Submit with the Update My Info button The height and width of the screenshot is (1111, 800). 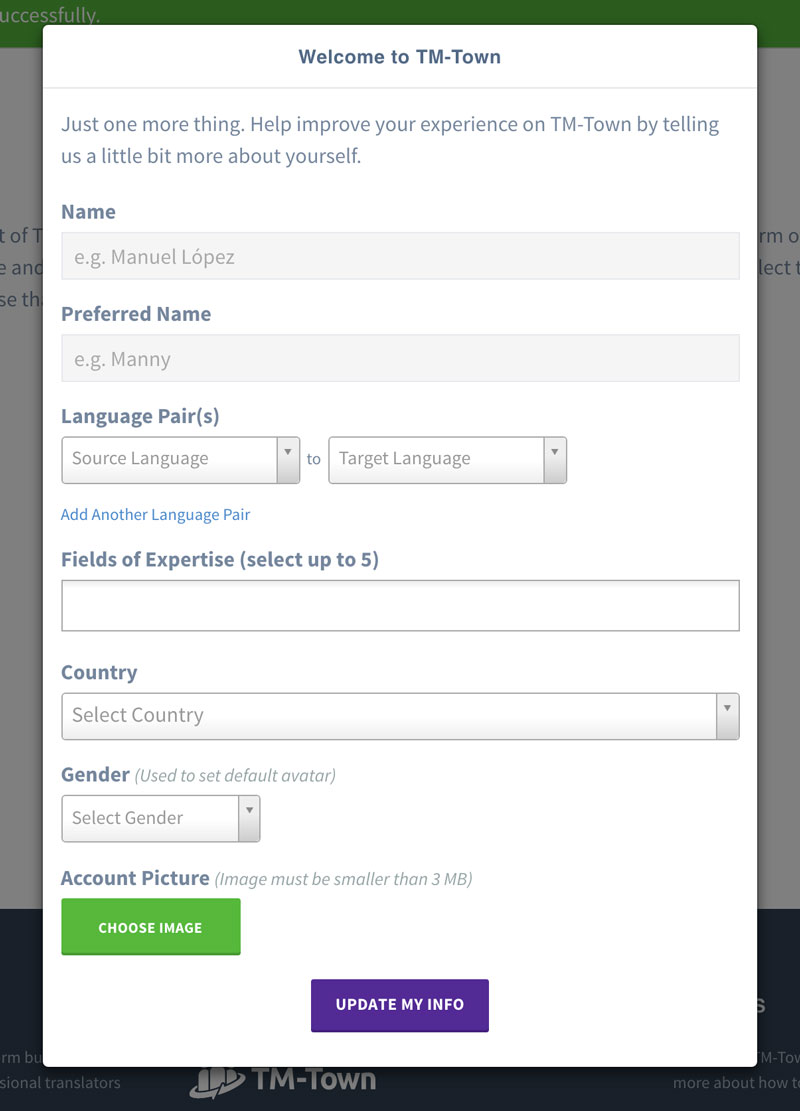pos(399,1005)
